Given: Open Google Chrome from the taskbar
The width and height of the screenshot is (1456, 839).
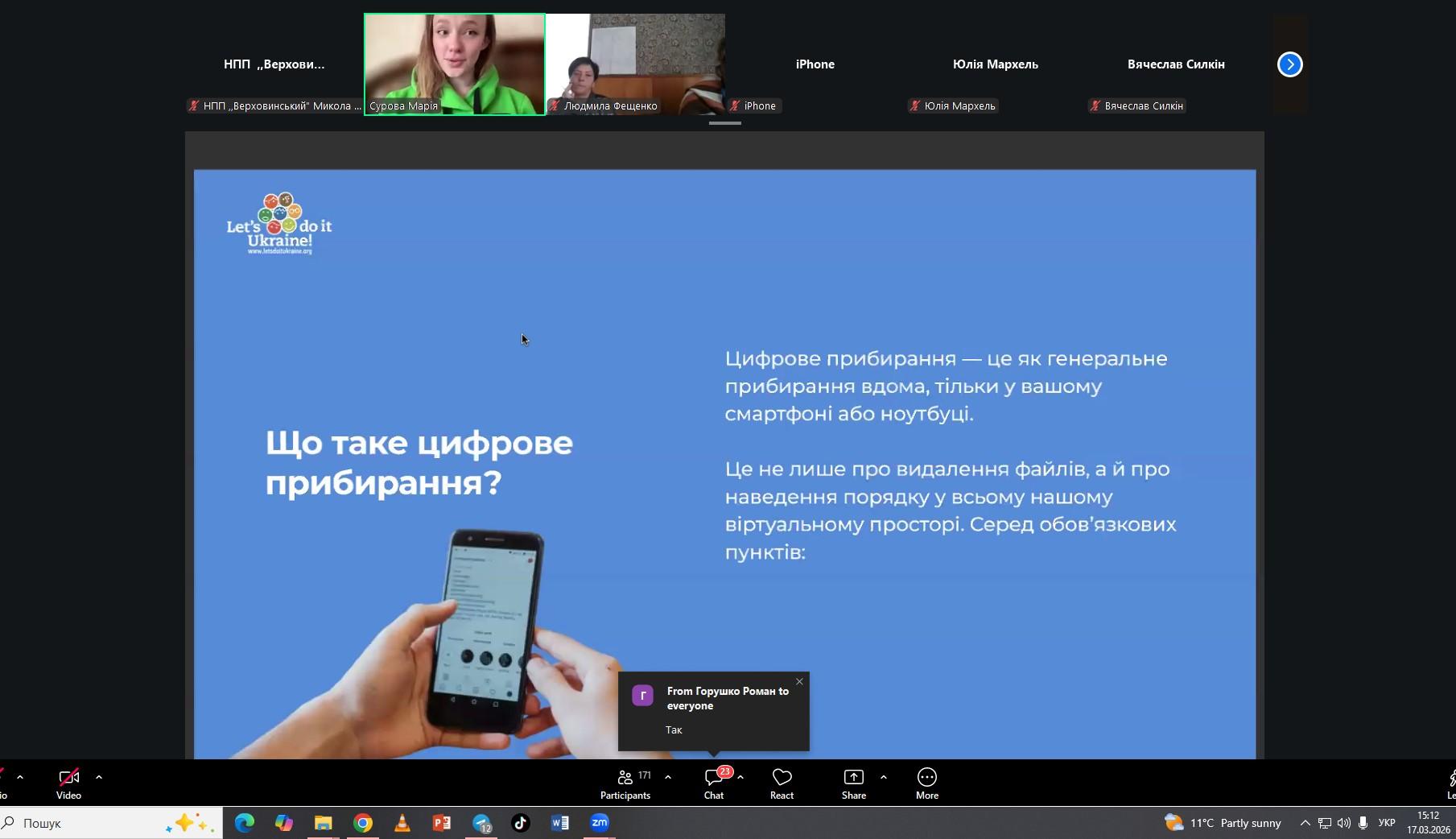Looking at the screenshot, I should (363, 823).
